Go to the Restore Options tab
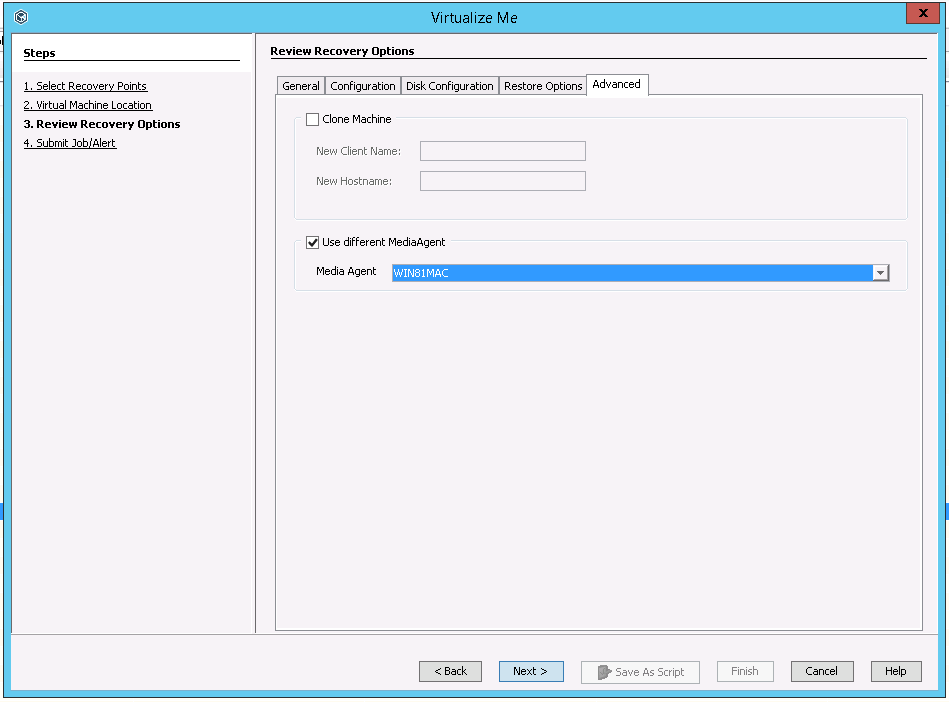The width and height of the screenshot is (949, 702). (x=542, y=86)
